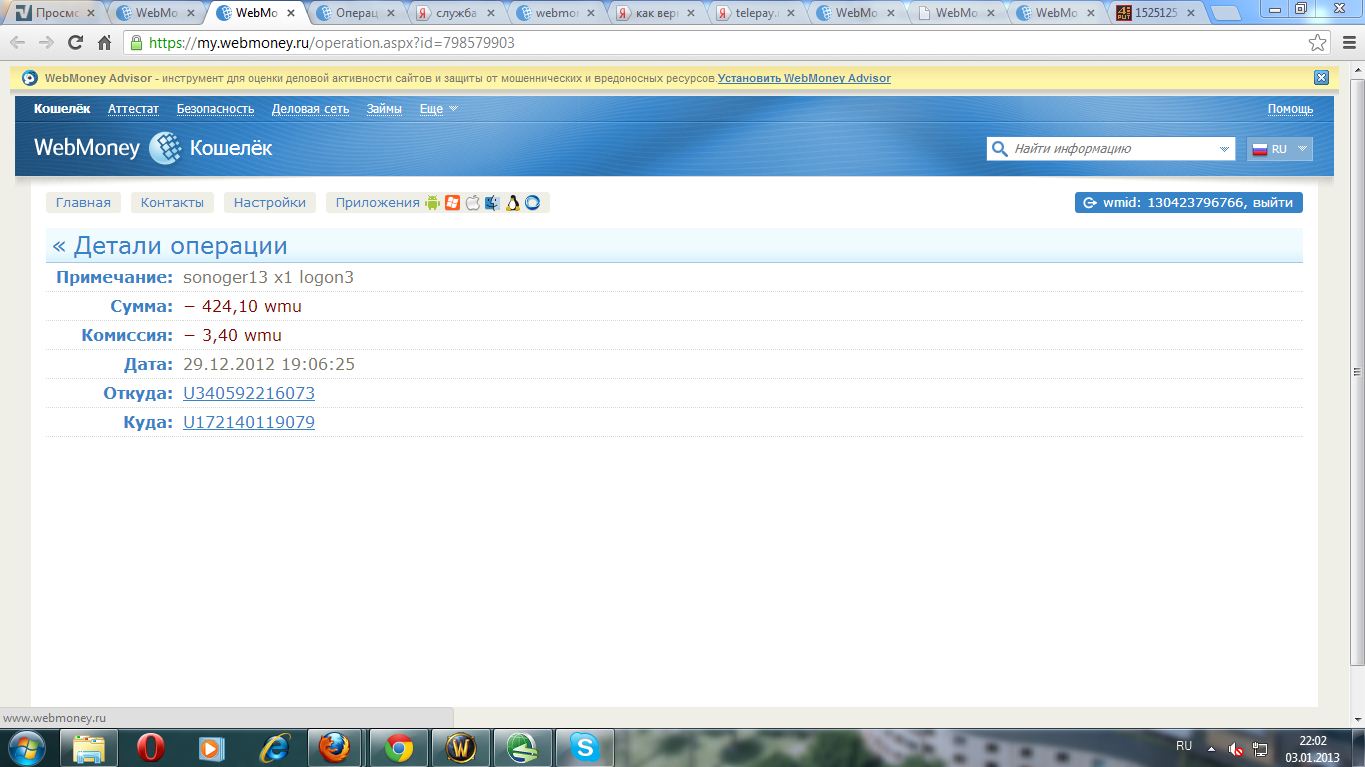Click the magnifier icon in search box
Screen dimensions: 1365x767
coord(999,149)
